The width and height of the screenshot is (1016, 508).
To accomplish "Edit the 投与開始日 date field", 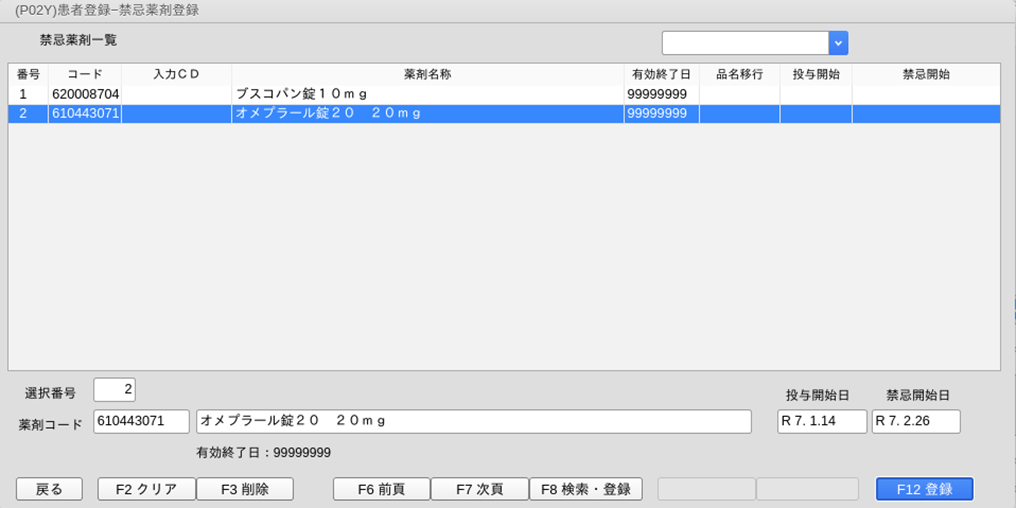I will (822, 421).
